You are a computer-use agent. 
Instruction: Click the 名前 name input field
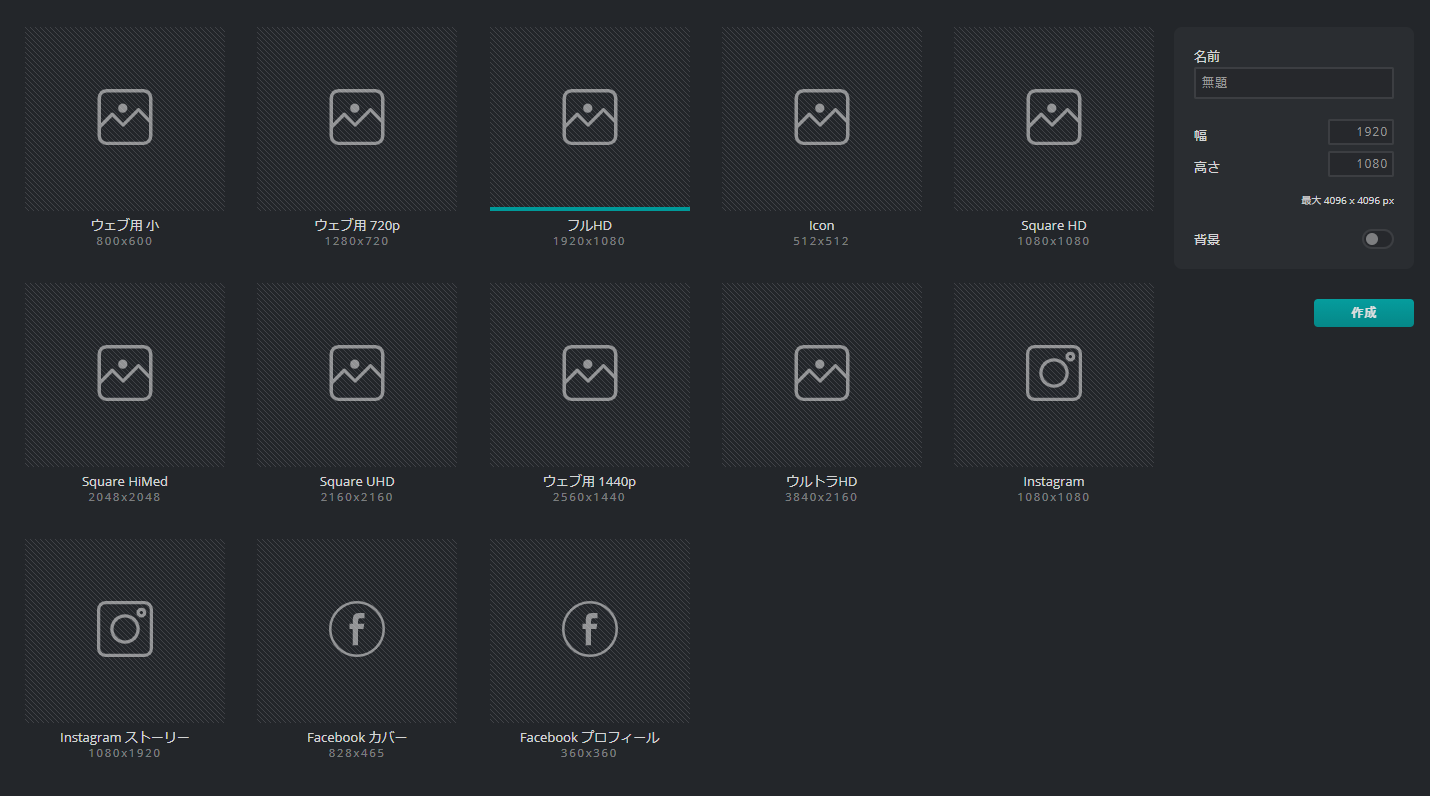coord(1293,83)
